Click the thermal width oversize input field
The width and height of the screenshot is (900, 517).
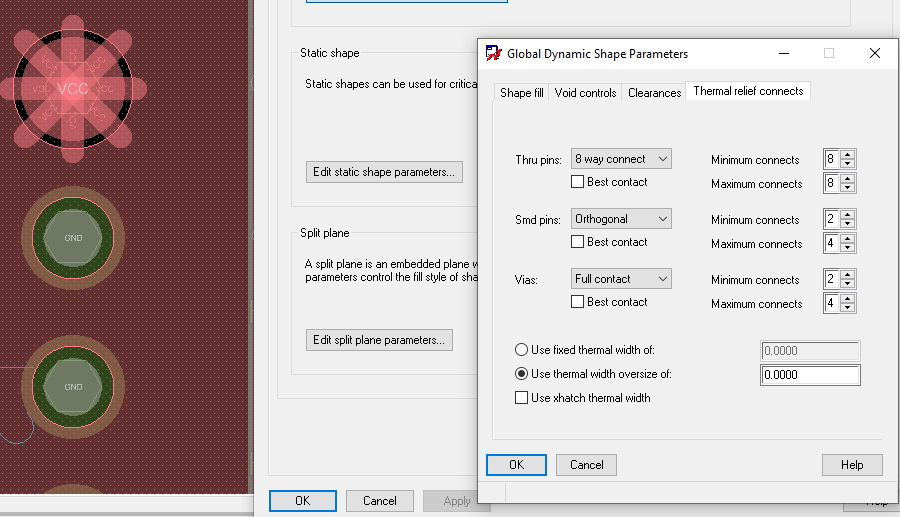click(x=810, y=375)
